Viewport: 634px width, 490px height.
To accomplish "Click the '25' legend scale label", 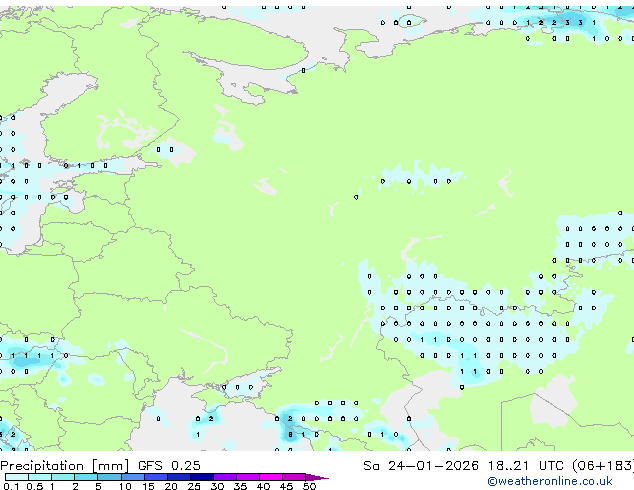I will coord(194,486).
